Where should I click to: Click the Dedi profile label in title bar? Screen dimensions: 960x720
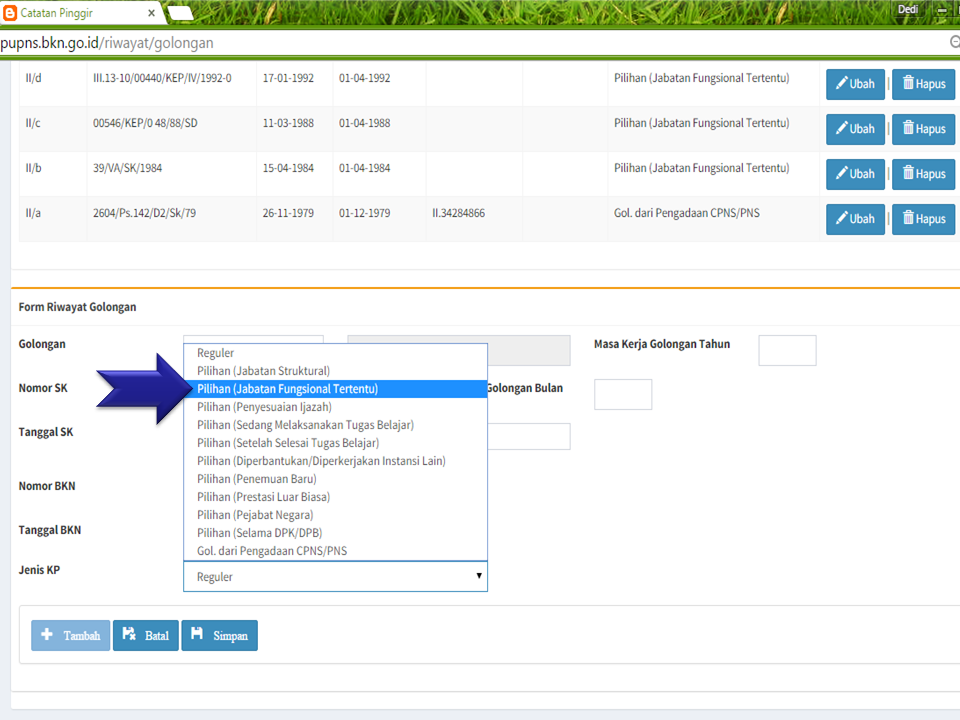pos(907,9)
